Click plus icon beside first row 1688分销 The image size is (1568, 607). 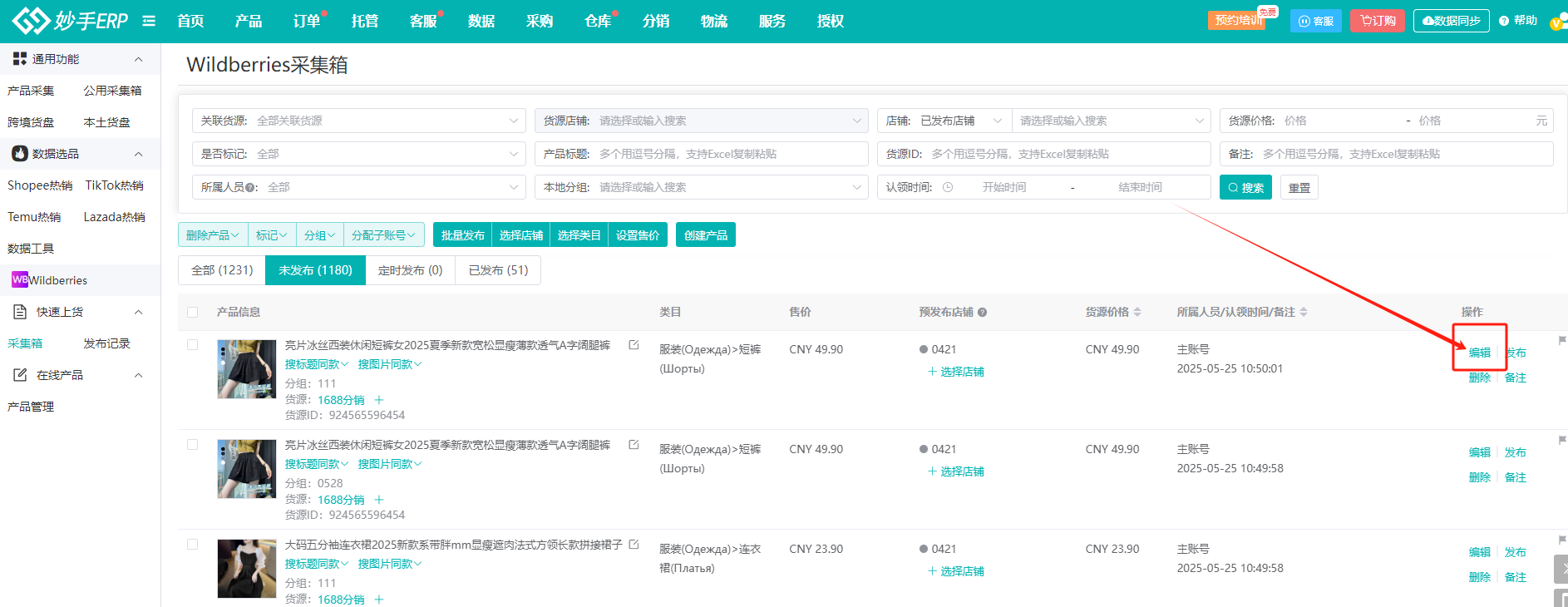coord(379,400)
